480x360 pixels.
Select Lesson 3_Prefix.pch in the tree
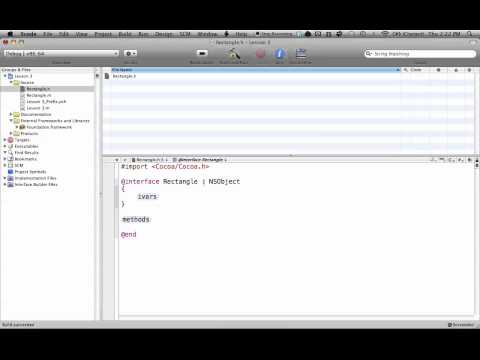pos(46,102)
